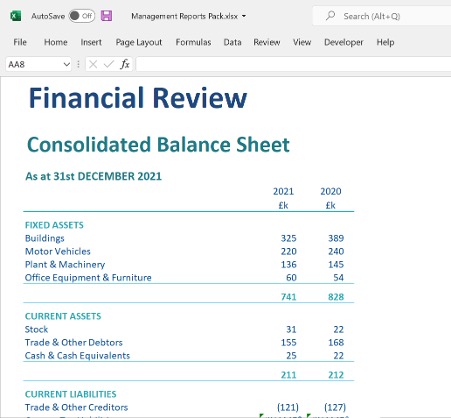
Task: Select the Page Layout tab
Action: [x=139, y=42]
